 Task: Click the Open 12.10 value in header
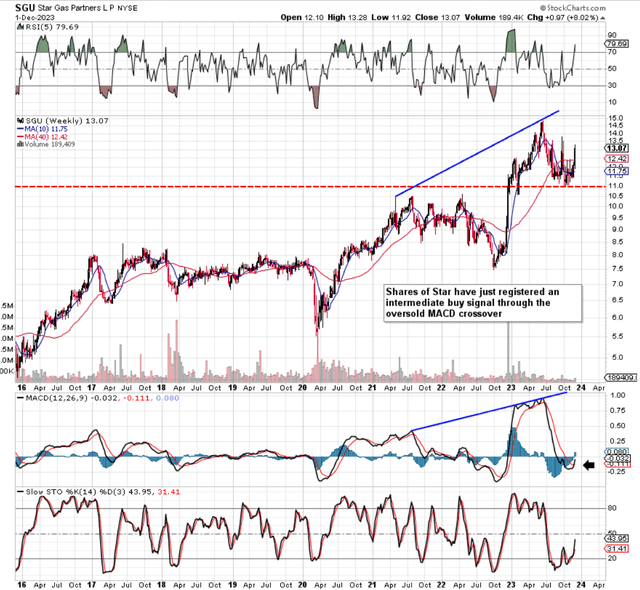[300, 18]
